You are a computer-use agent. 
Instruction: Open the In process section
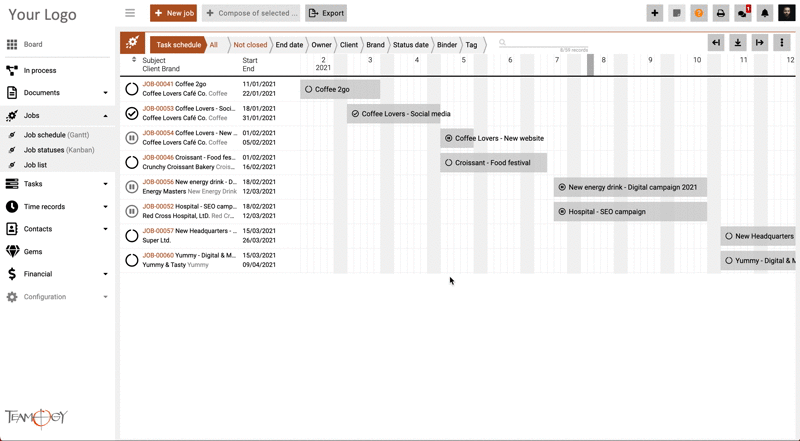pos(40,70)
